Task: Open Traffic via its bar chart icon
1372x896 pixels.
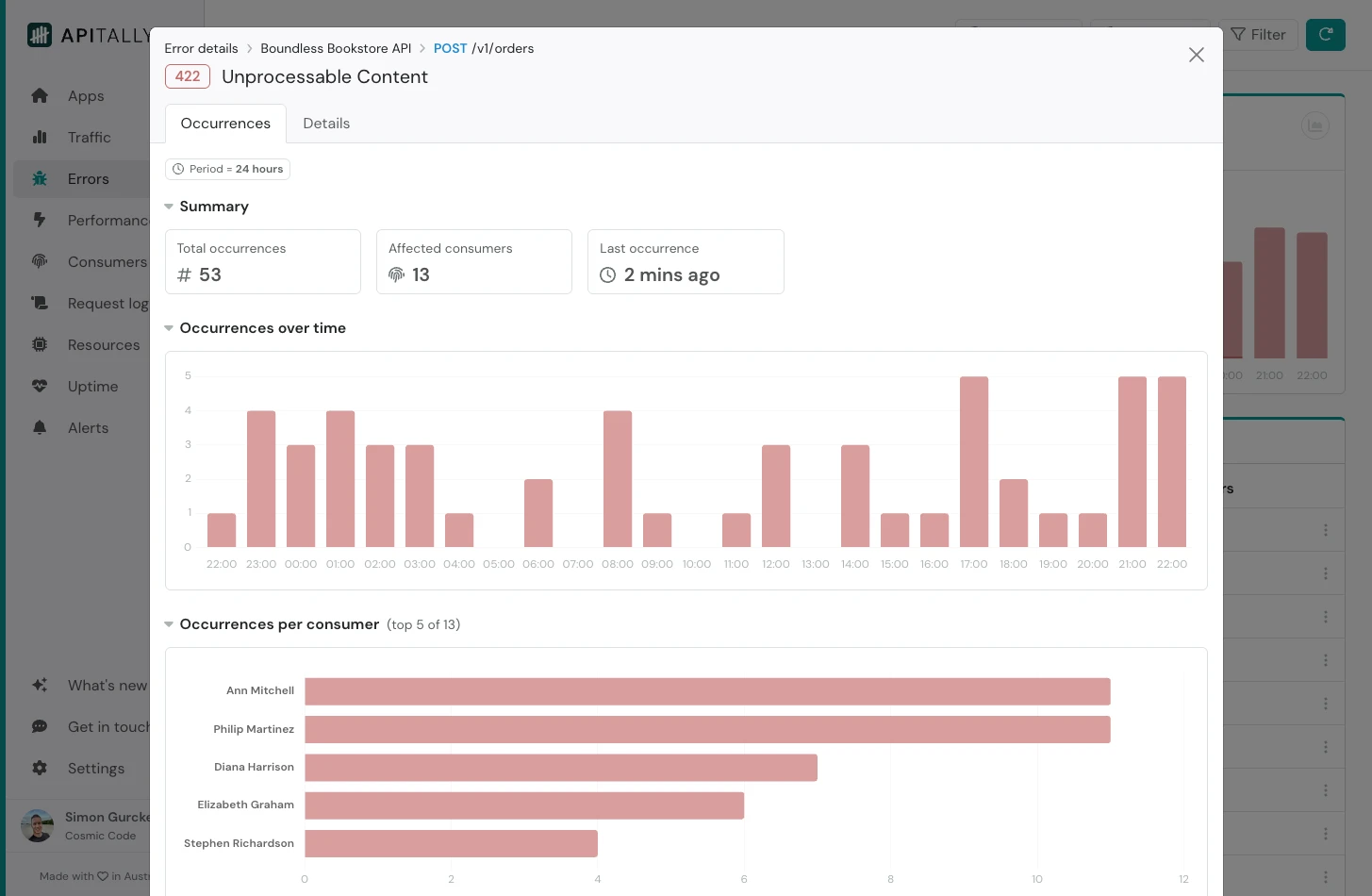Action: pos(40,138)
